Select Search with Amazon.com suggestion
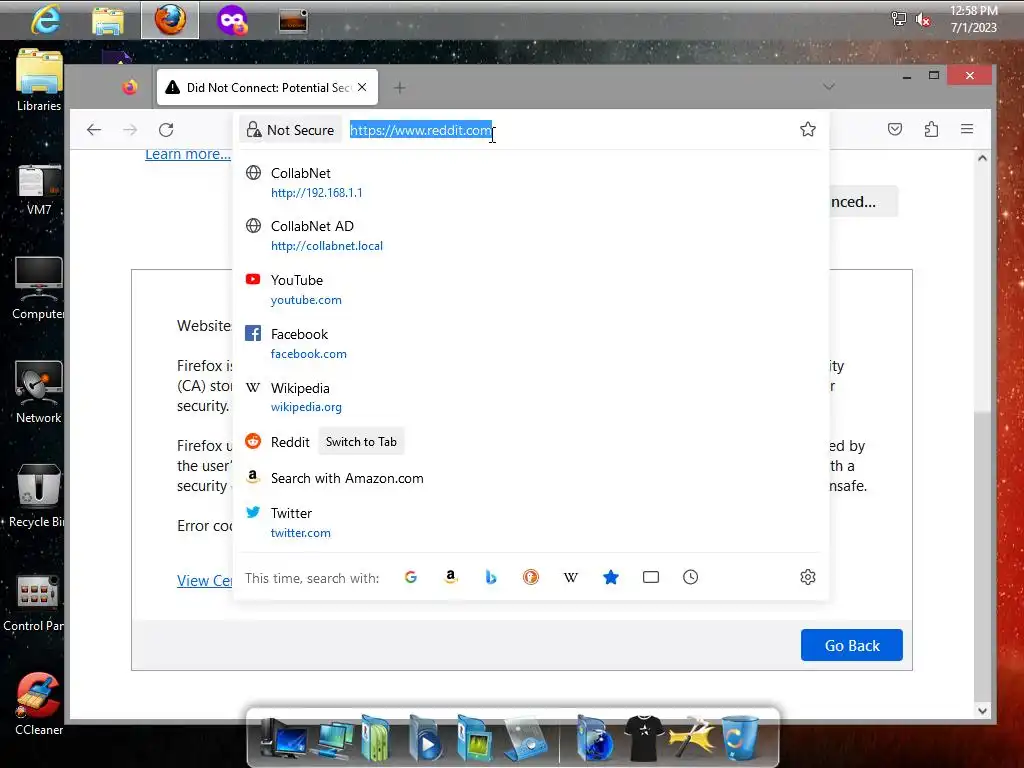Viewport: 1024px width, 768px height. point(531,478)
